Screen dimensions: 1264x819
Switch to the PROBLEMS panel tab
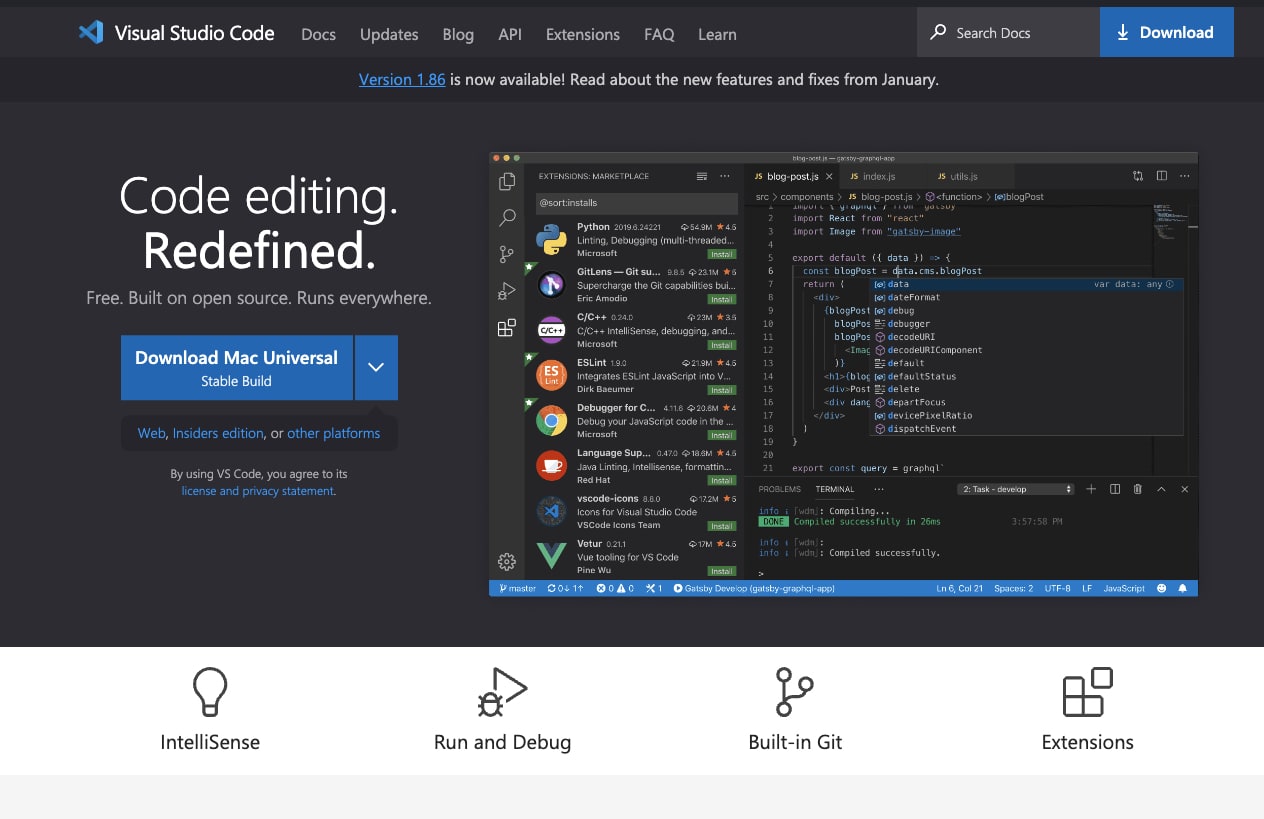coord(779,489)
